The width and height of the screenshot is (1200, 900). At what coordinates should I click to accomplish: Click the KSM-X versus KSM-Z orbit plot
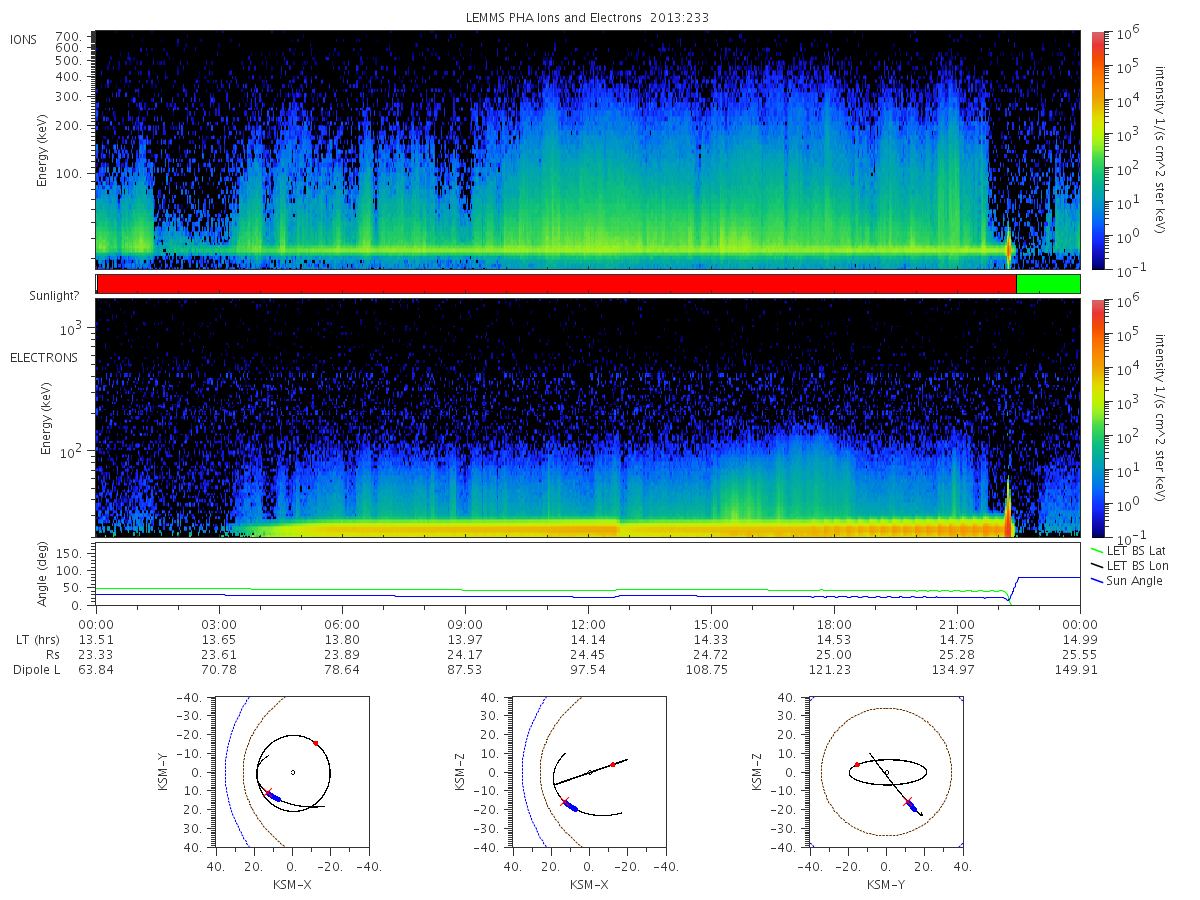588,772
